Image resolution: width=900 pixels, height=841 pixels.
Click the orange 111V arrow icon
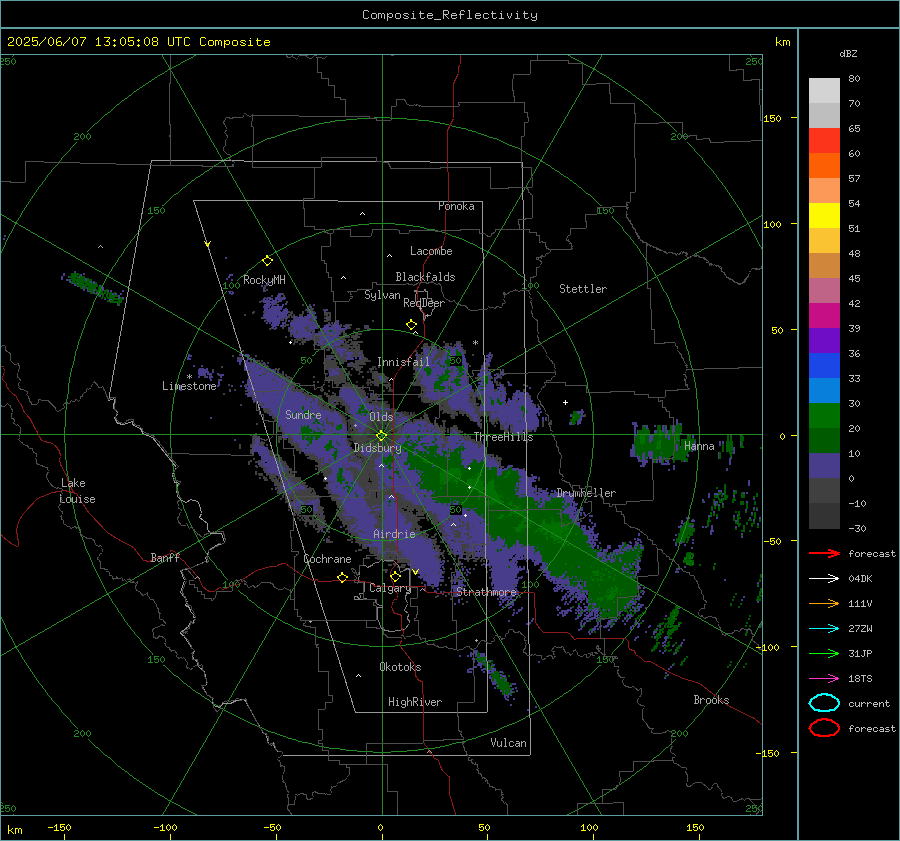(824, 603)
